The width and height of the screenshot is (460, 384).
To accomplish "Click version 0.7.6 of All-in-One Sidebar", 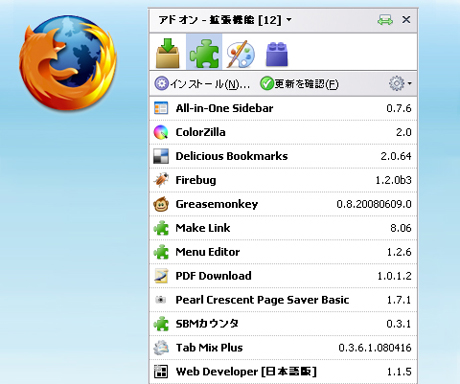I will (399, 108).
